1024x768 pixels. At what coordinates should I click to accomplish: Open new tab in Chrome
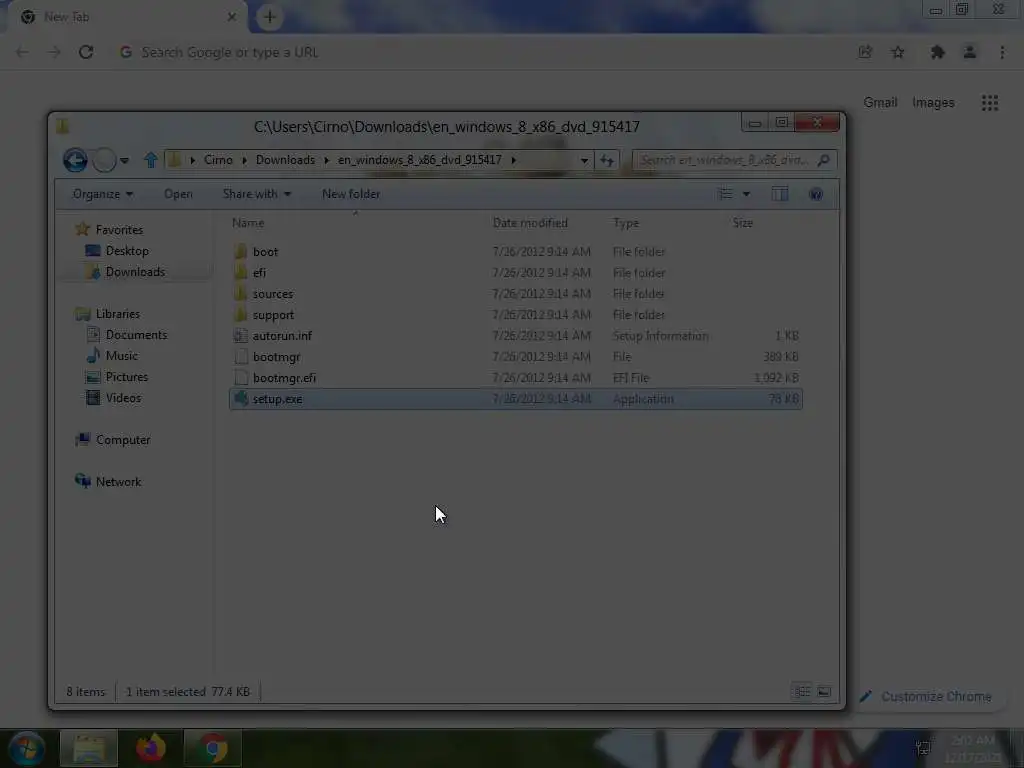click(x=270, y=17)
